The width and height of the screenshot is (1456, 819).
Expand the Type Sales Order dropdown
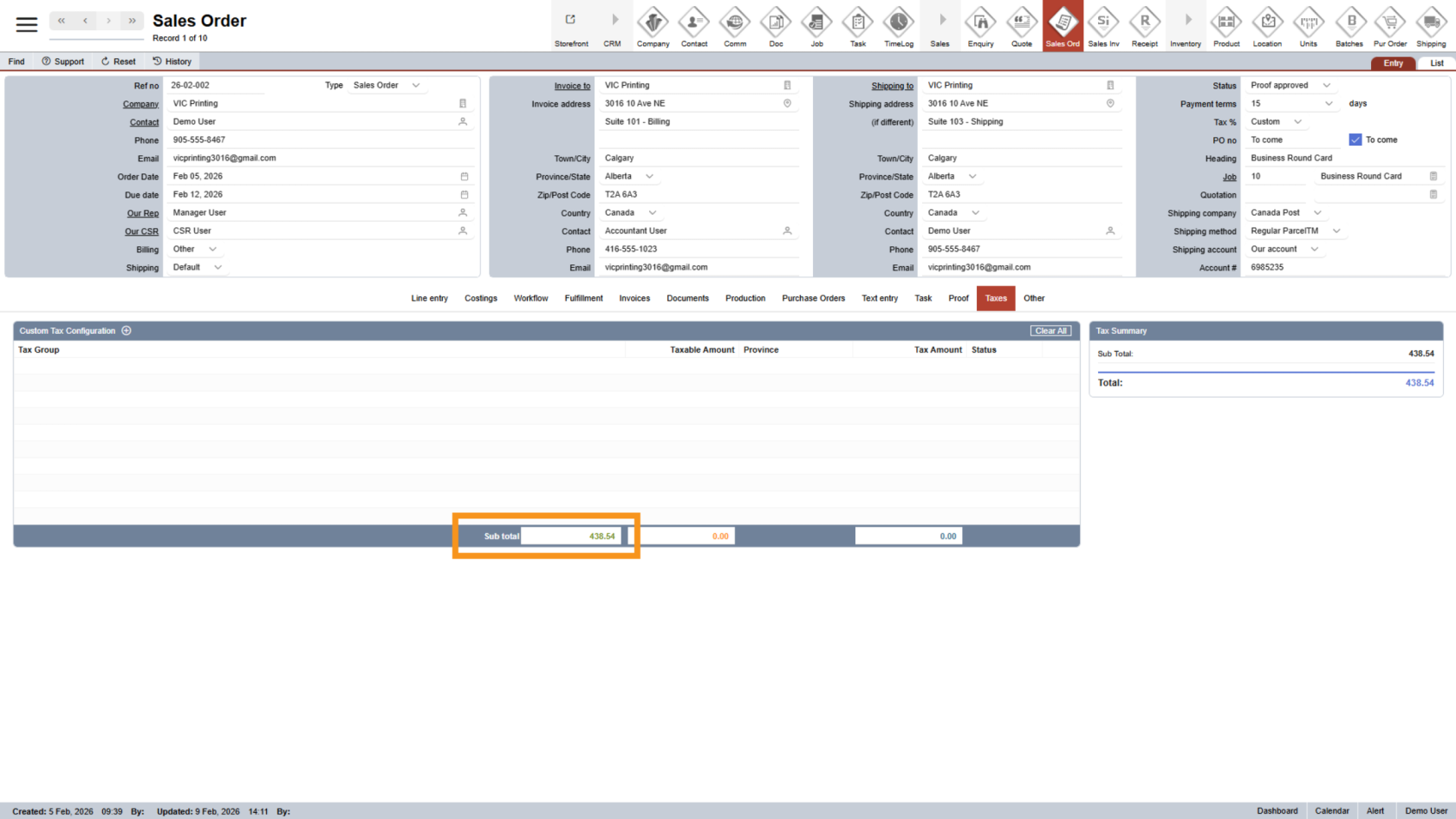[x=416, y=86]
